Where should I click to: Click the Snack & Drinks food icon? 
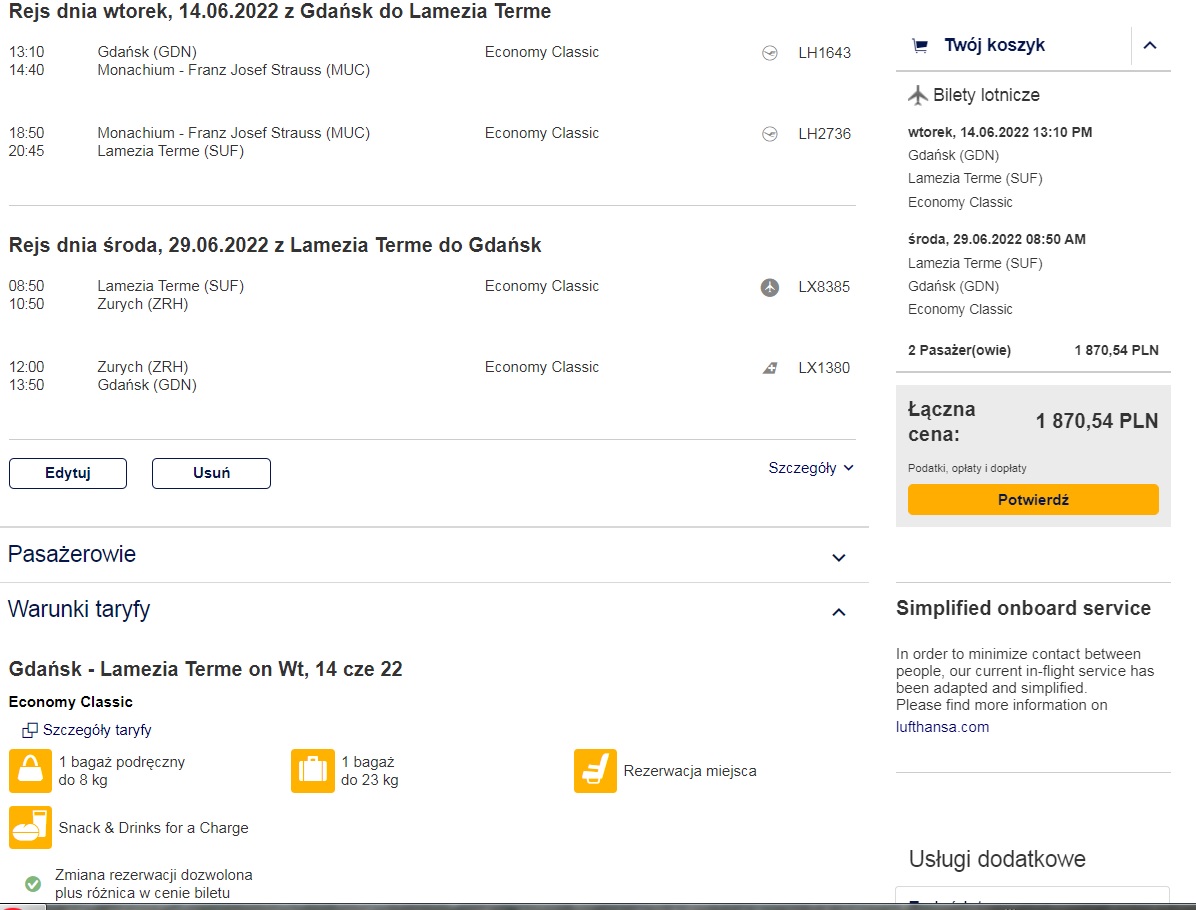31,827
